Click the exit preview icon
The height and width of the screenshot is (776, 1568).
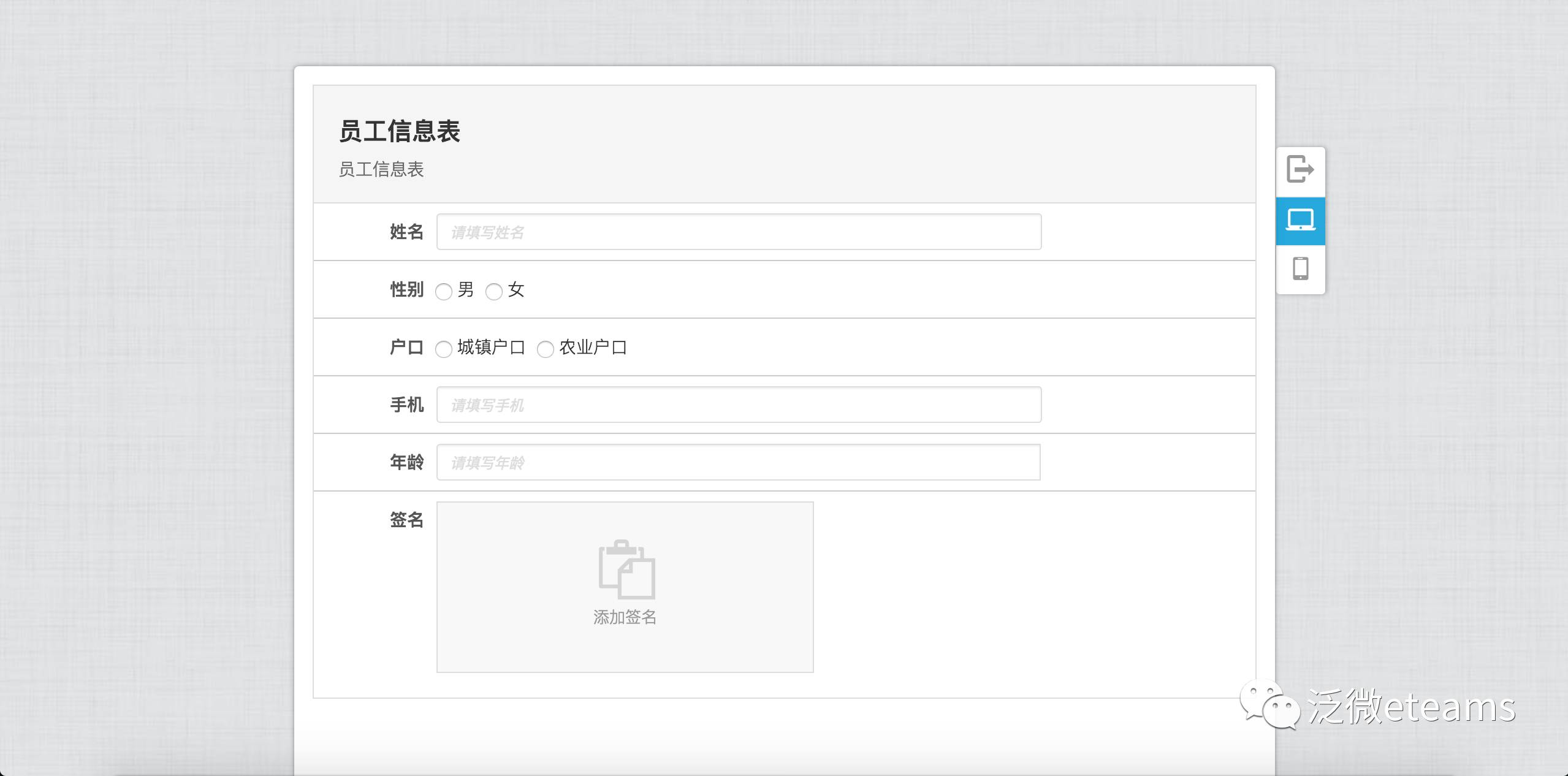pyautogui.click(x=1300, y=170)
